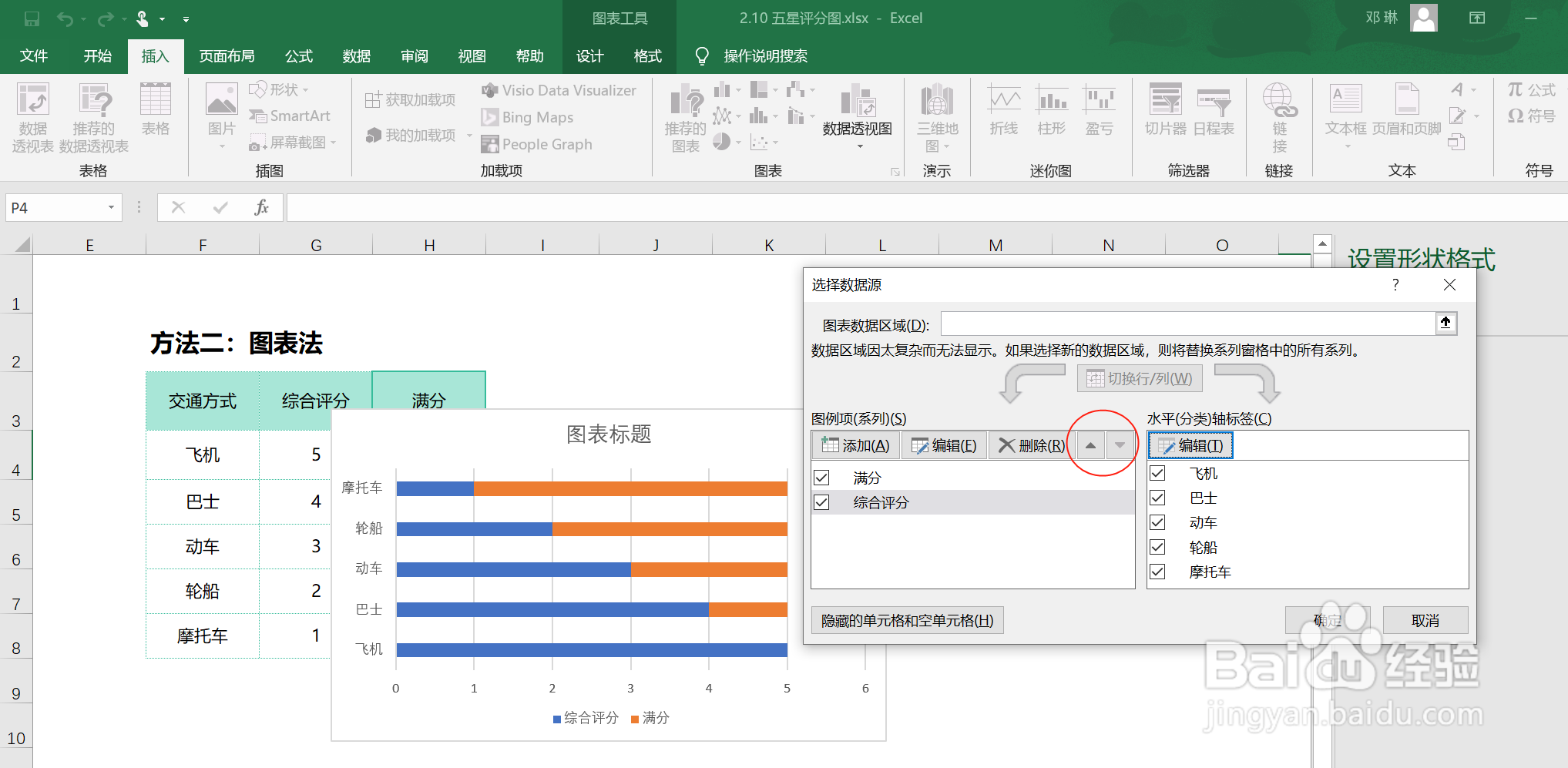Open the 公式 menu tab
The image size is (1568, 768).
tap(298, 55)
